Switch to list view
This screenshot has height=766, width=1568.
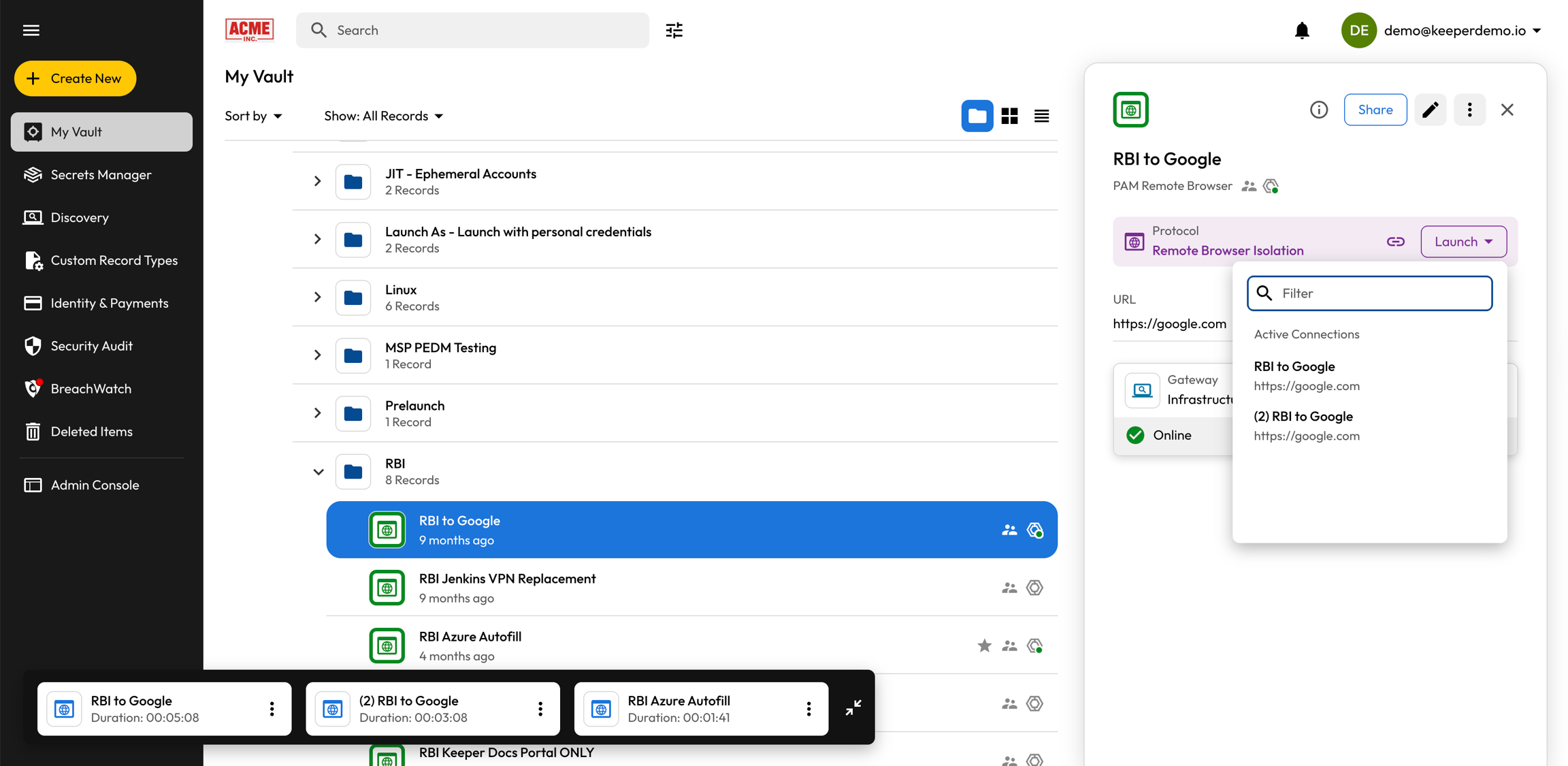click(x=1041, y=116)
